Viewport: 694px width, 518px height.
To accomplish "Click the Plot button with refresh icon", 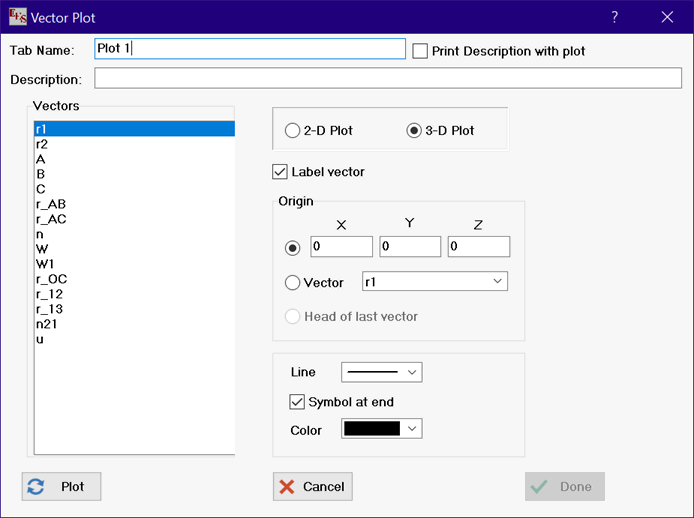I will point(61,487).
